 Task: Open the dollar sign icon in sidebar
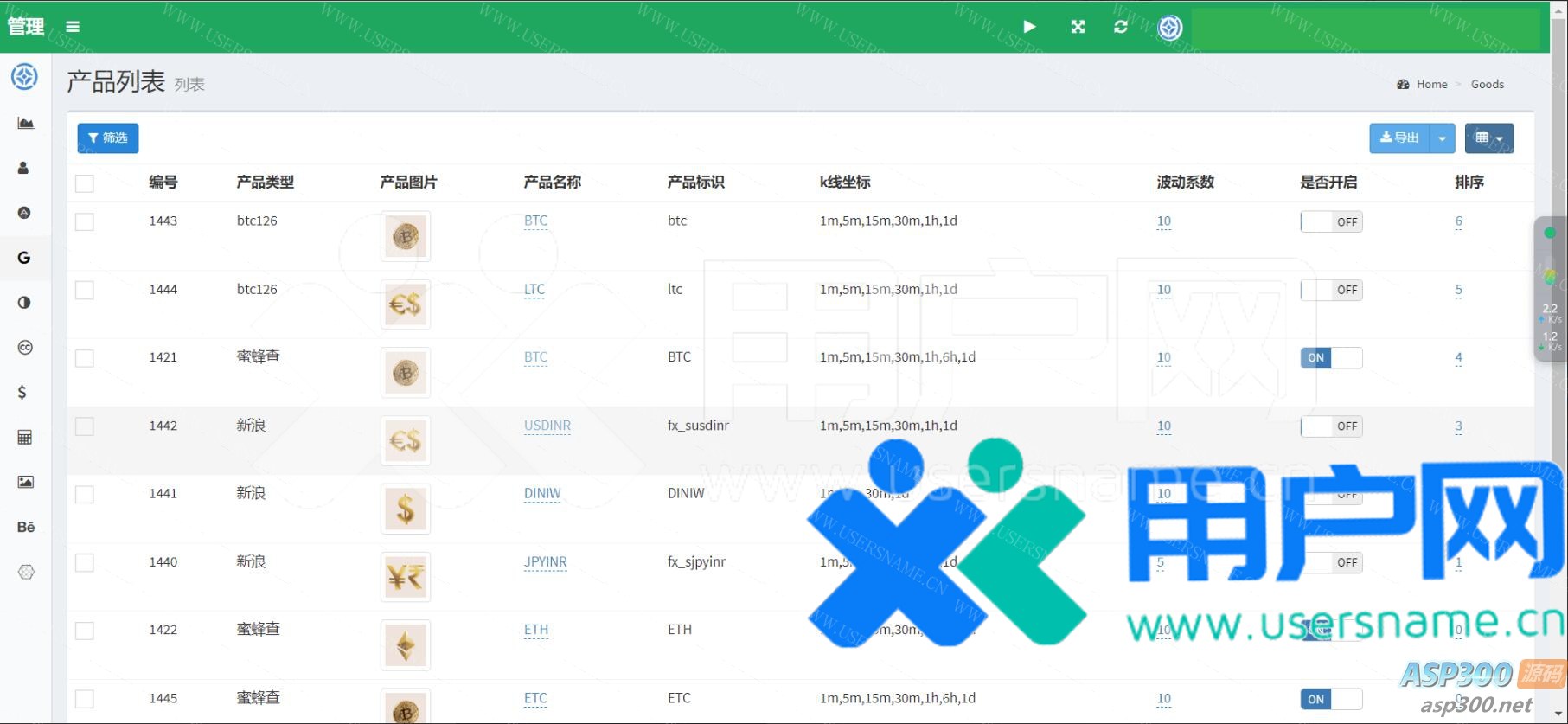pyautogui.click(x=22, y=393)
